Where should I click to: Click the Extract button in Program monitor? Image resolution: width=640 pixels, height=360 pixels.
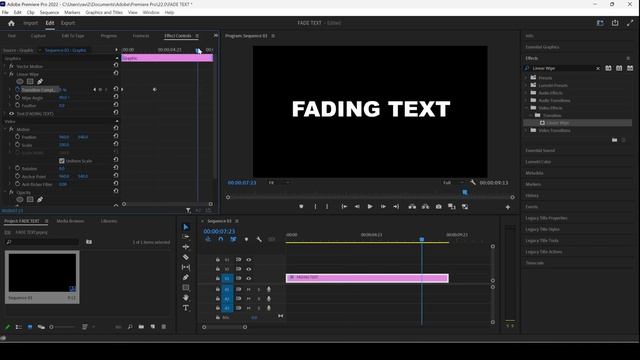coord(425,207)
